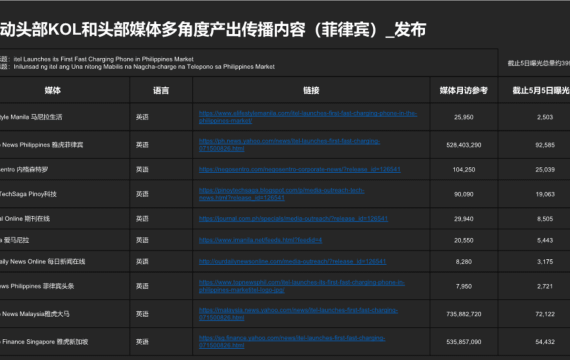Select exposure value 92,585
Screen dimensions: 570x360
click(x=545, y=145)
